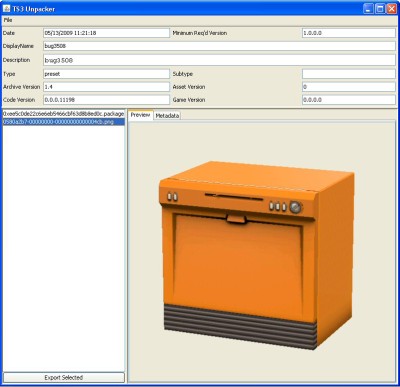Click the Archive Version field
This screenshot has width=400, height=387.
tap(106, 87)
